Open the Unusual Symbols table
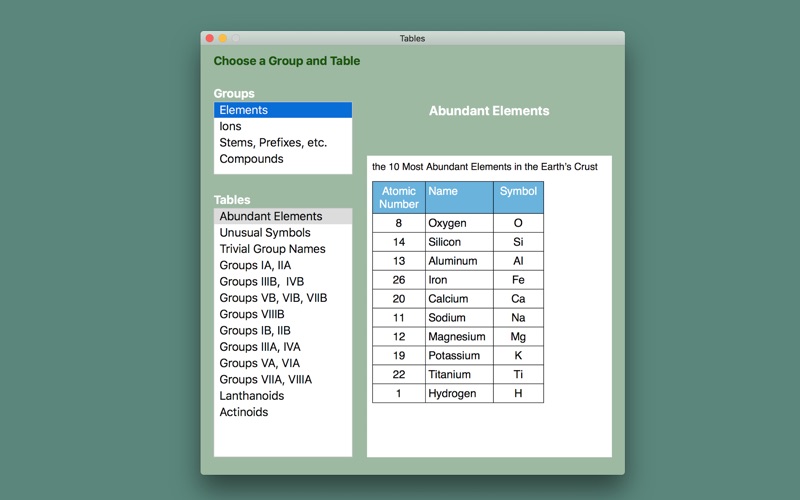This screenshot has width=800, height=500. coord(283,232)
